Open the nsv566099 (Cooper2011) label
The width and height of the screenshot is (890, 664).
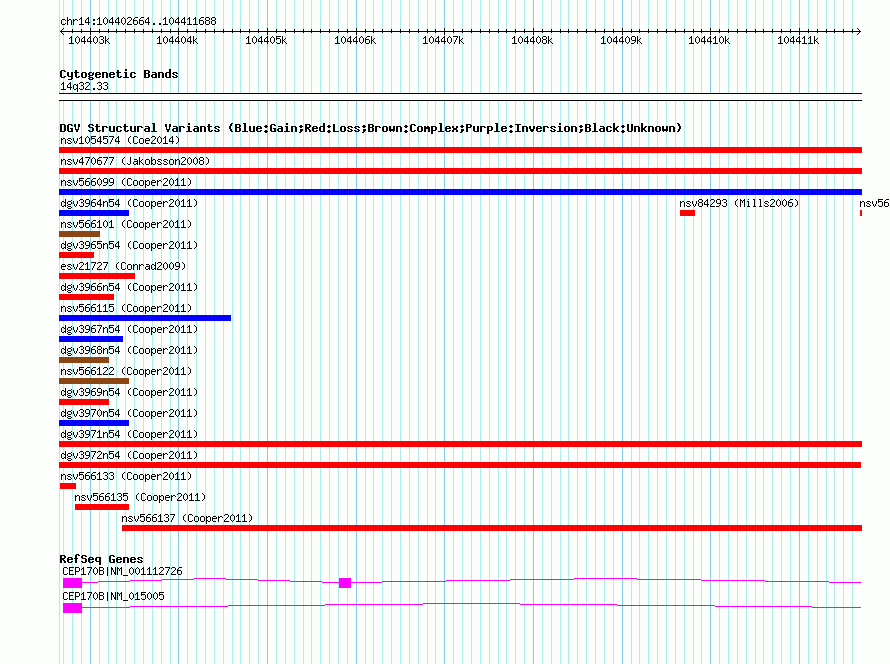coord(126,182)
